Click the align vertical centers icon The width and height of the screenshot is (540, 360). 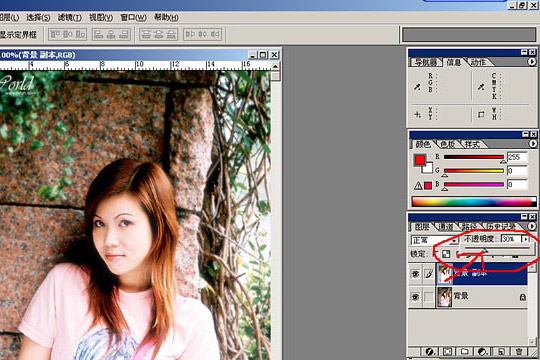(68, 34)
